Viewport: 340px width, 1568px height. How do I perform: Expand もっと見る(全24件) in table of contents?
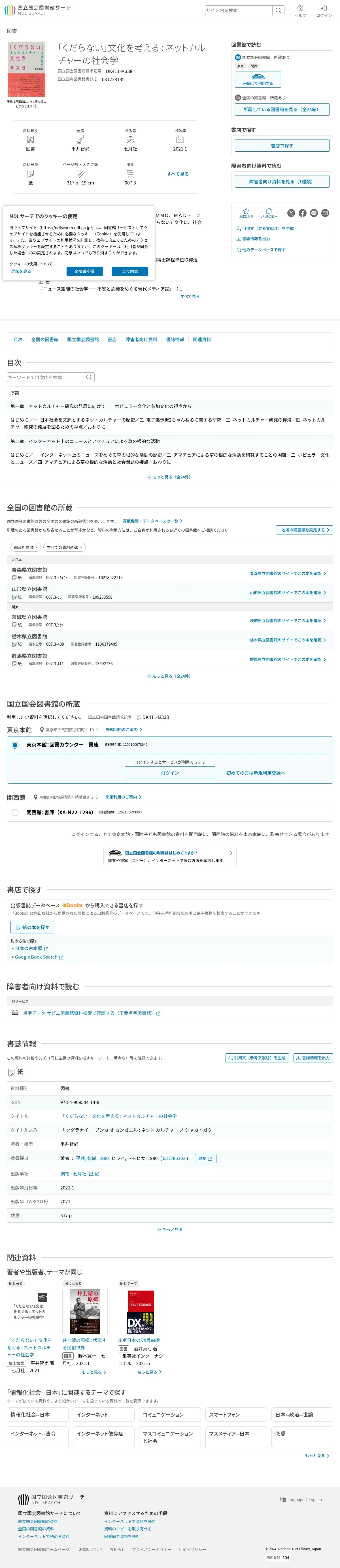(169, 477)
